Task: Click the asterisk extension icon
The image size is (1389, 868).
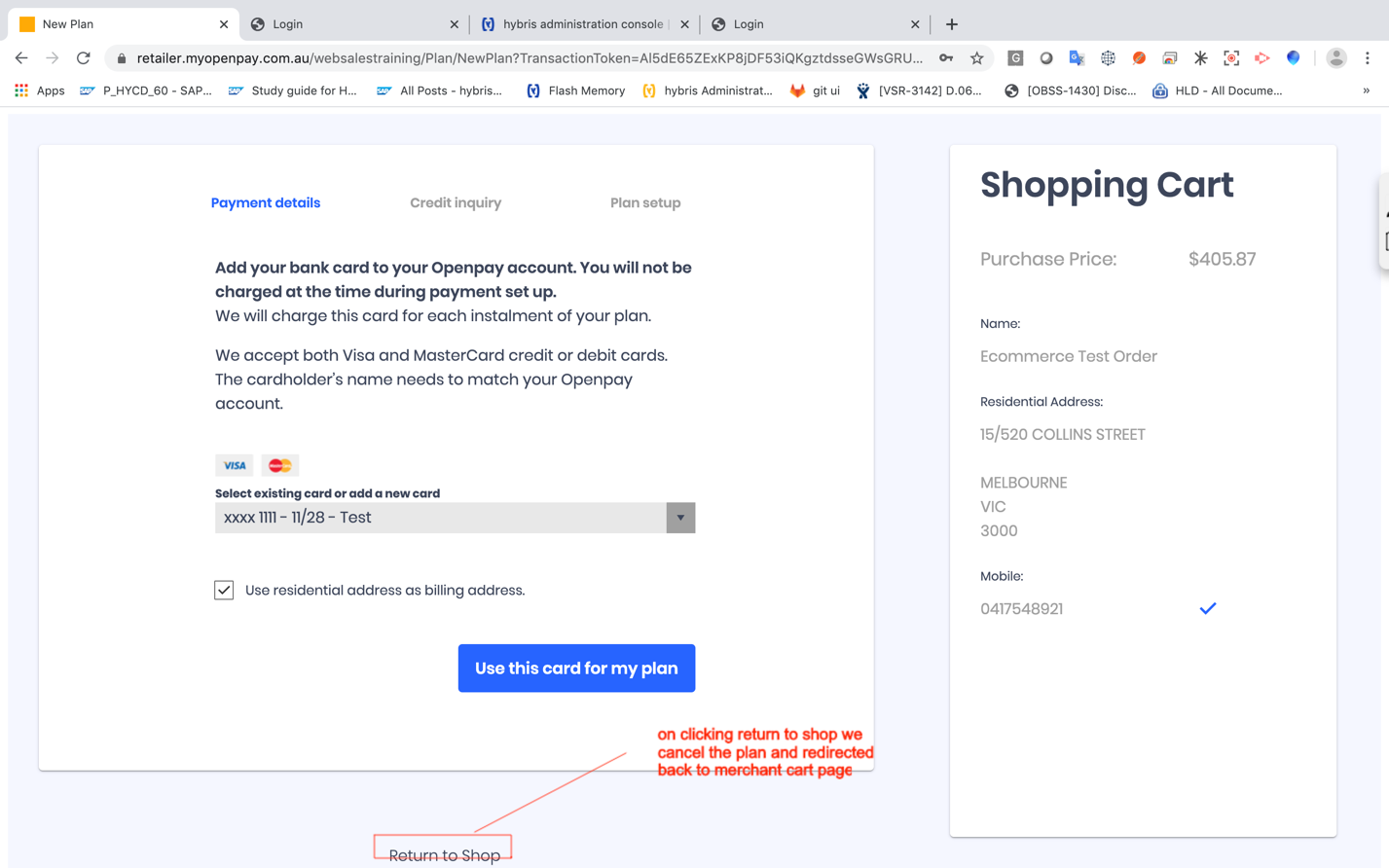Action: [x=1200, y=58]
